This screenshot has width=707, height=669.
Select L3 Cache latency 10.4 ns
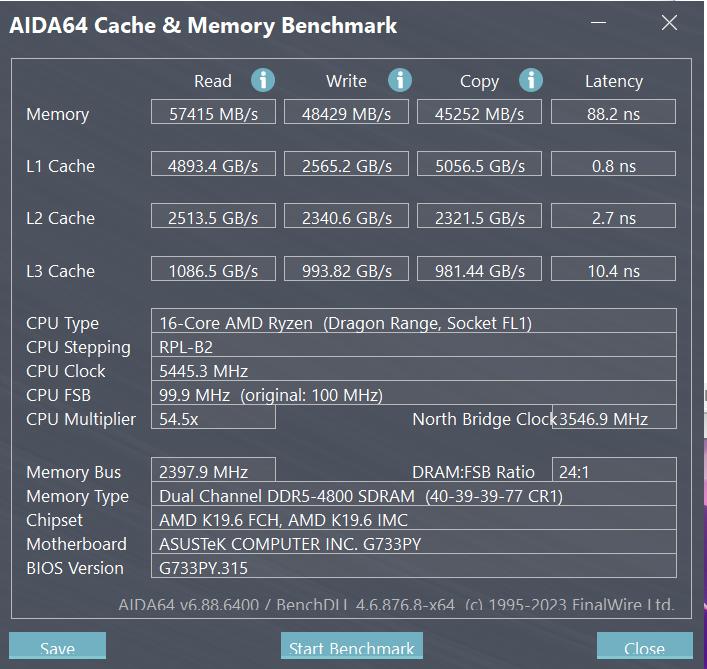613,269
